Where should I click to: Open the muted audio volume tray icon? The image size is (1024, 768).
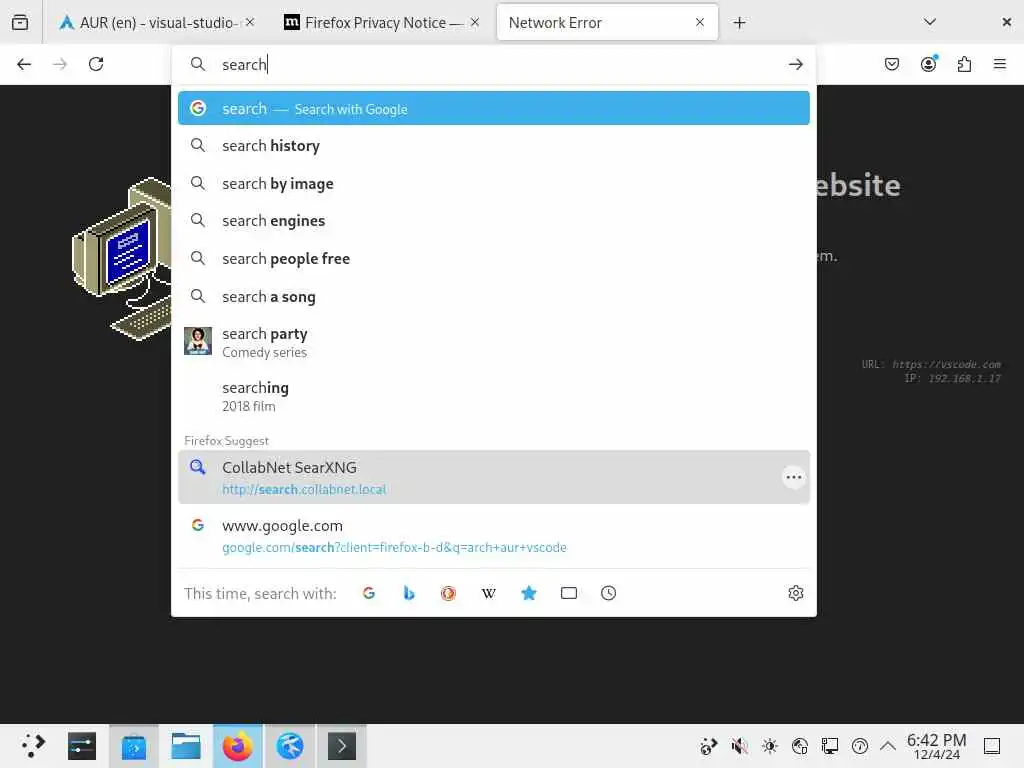tap(739, 746)
